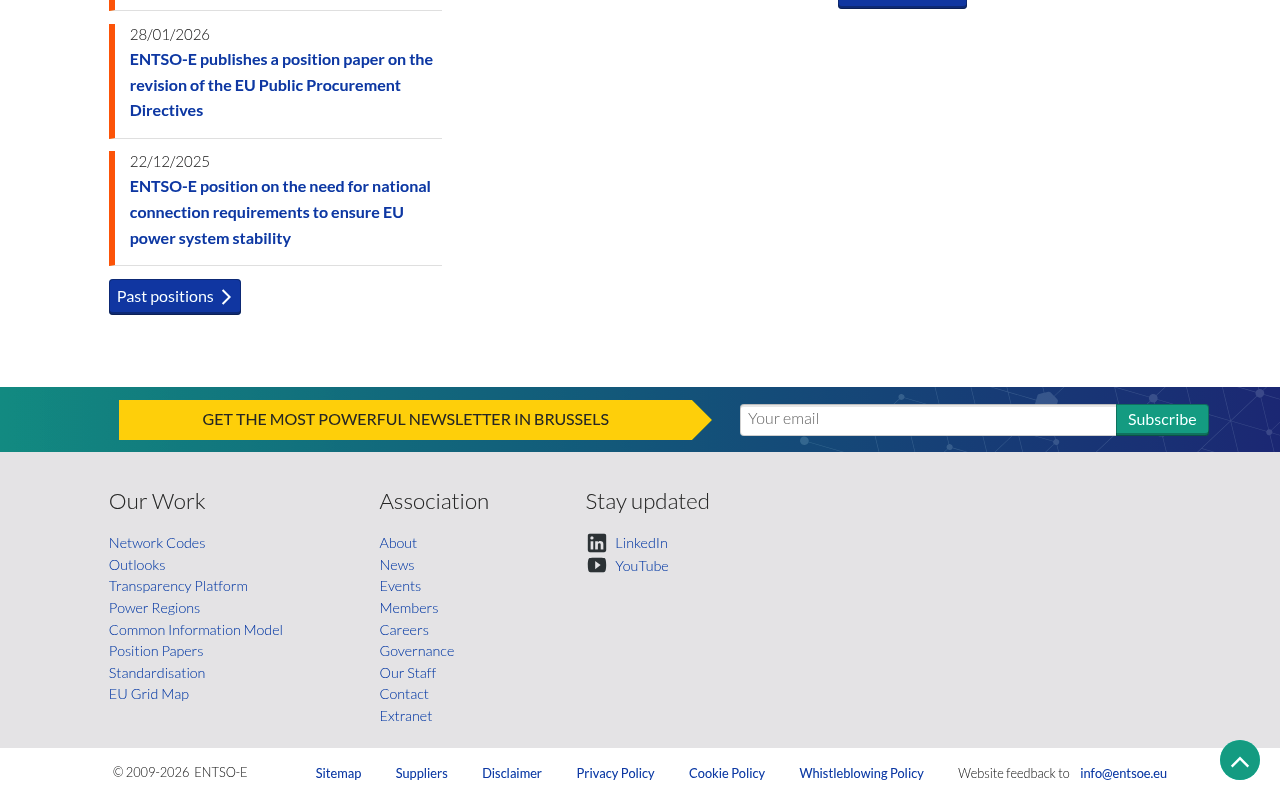
Task: Click the LinkedIn logo icon
Action: click(x=597, y=543)
